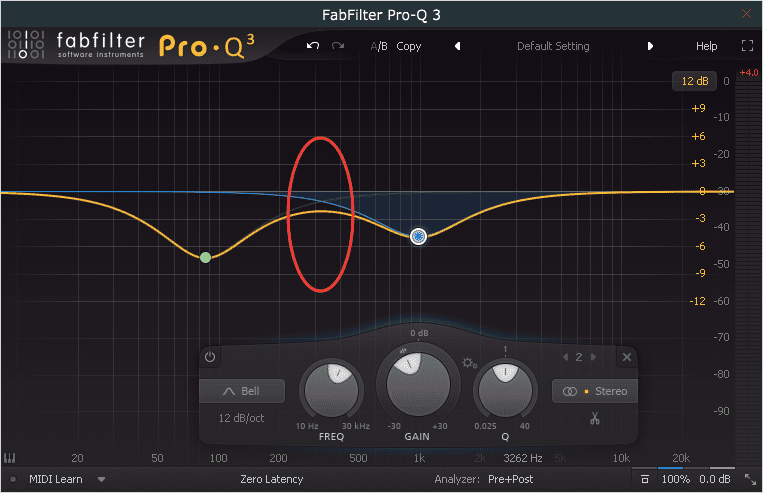Toggle the band power button
Screen dimensions: 763x493
pos(210,357)
